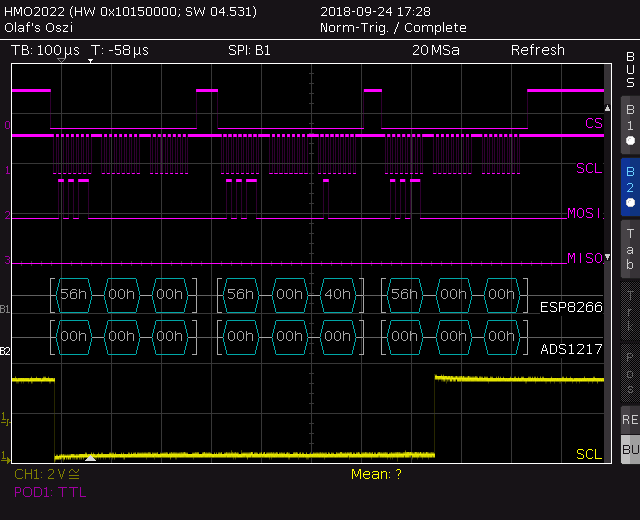This screenshot has height=520, width=640.
Task: Click the Olaf's Oszi device name
Action: click(38, 28)
